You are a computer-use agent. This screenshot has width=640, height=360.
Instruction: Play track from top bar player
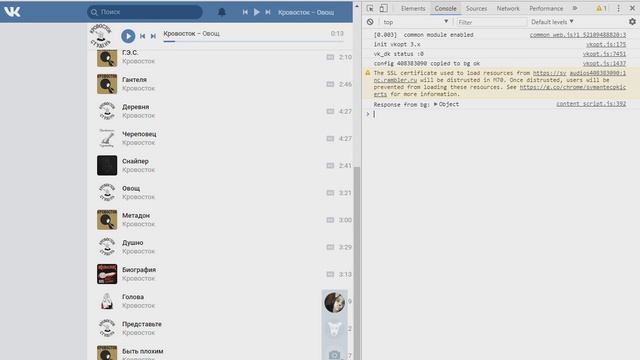(256, 12)
